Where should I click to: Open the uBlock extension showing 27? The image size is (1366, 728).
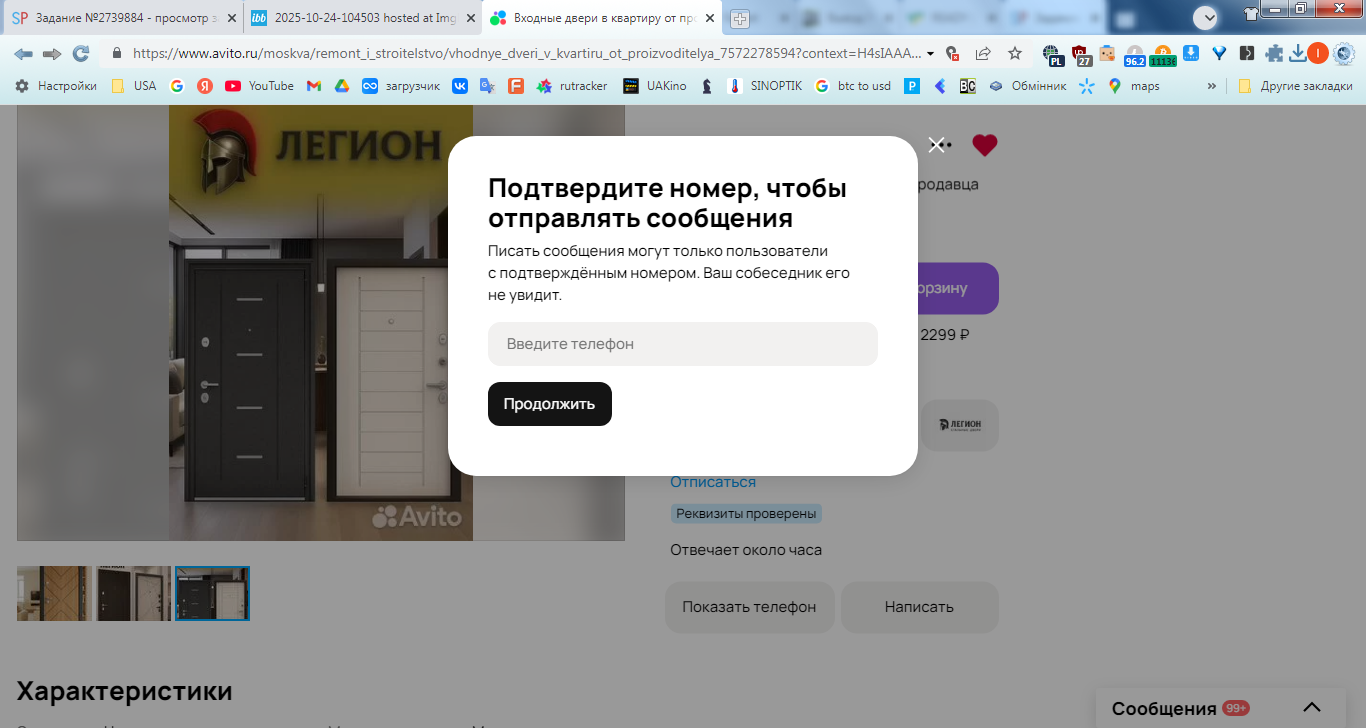coord(1081,54)
